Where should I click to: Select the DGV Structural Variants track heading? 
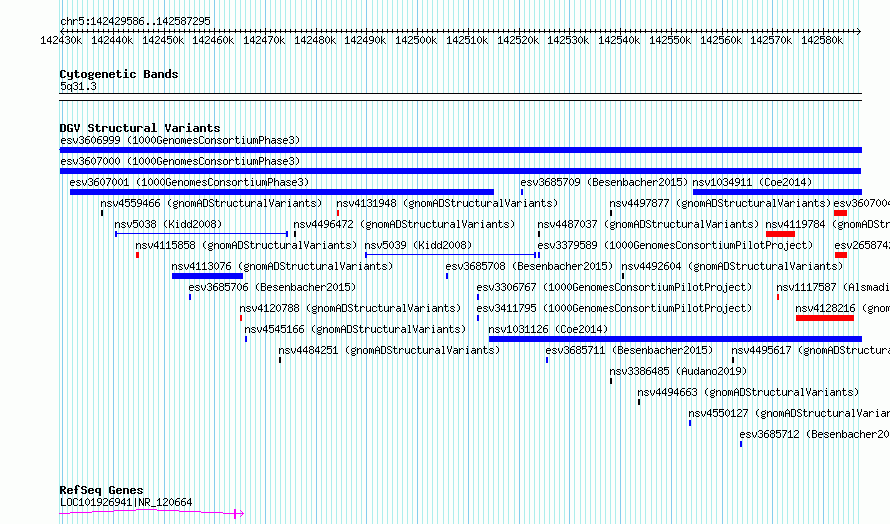point(140,128)
